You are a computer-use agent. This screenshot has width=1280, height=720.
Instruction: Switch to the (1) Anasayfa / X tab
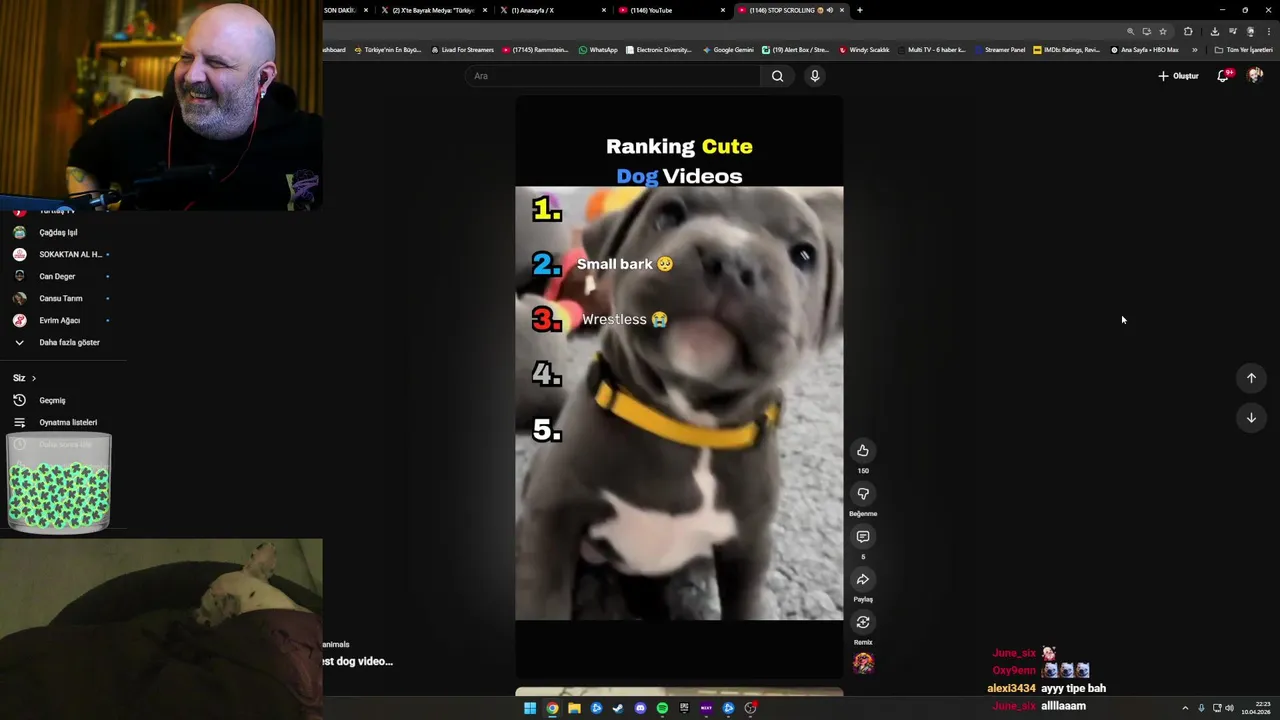pos(552,10)
